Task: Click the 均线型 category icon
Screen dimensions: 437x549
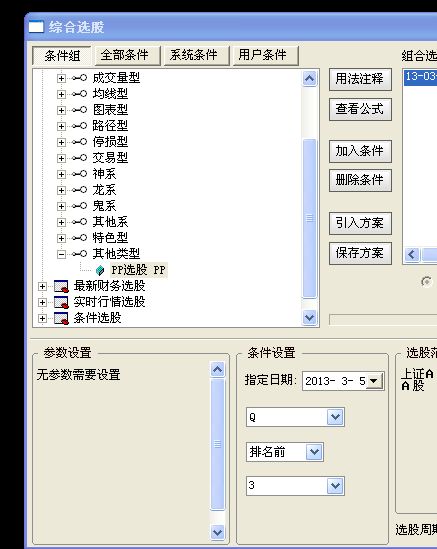Action: [x=79, y=94]
